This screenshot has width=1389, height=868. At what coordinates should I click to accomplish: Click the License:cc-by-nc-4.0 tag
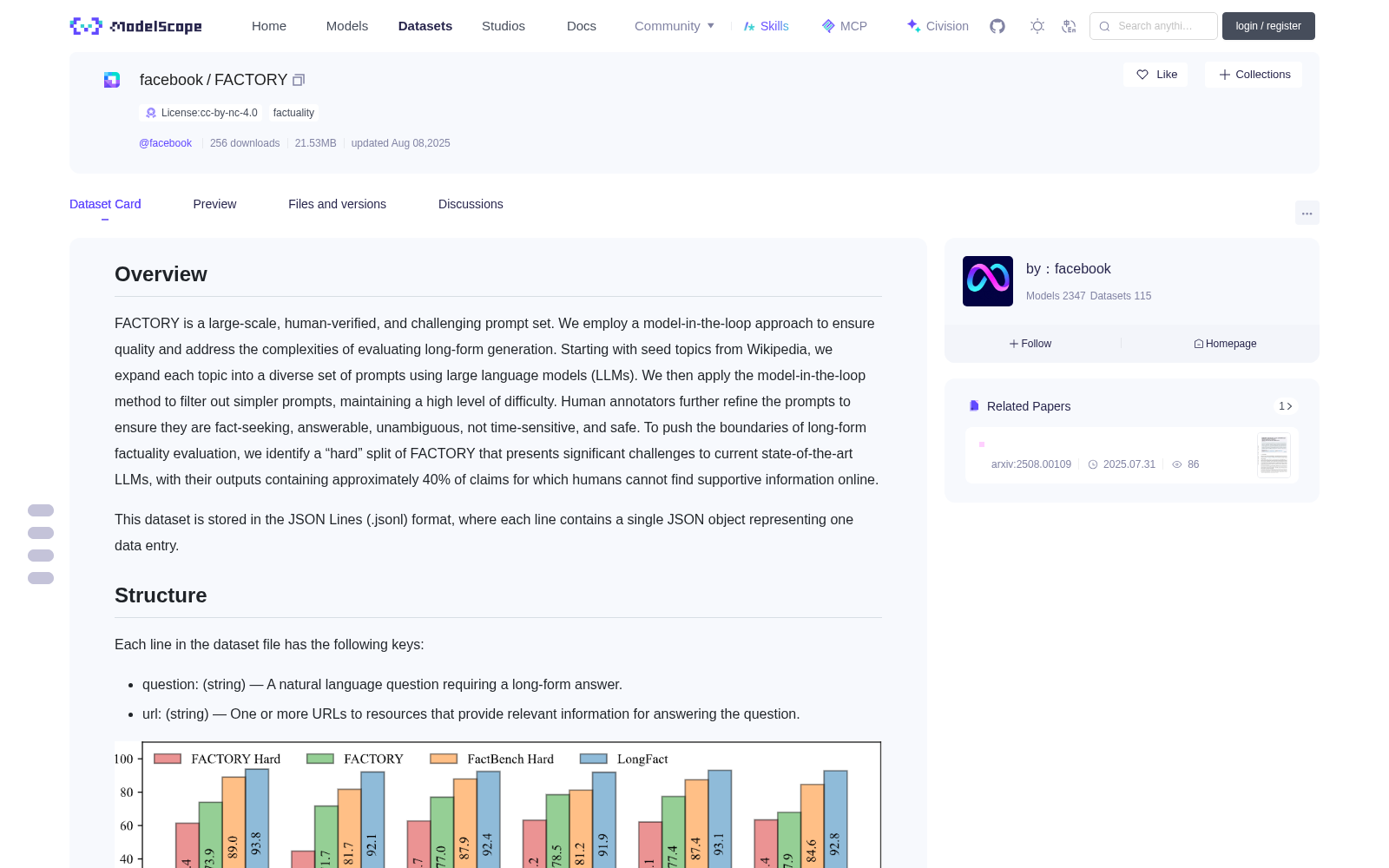coord(201,113)
